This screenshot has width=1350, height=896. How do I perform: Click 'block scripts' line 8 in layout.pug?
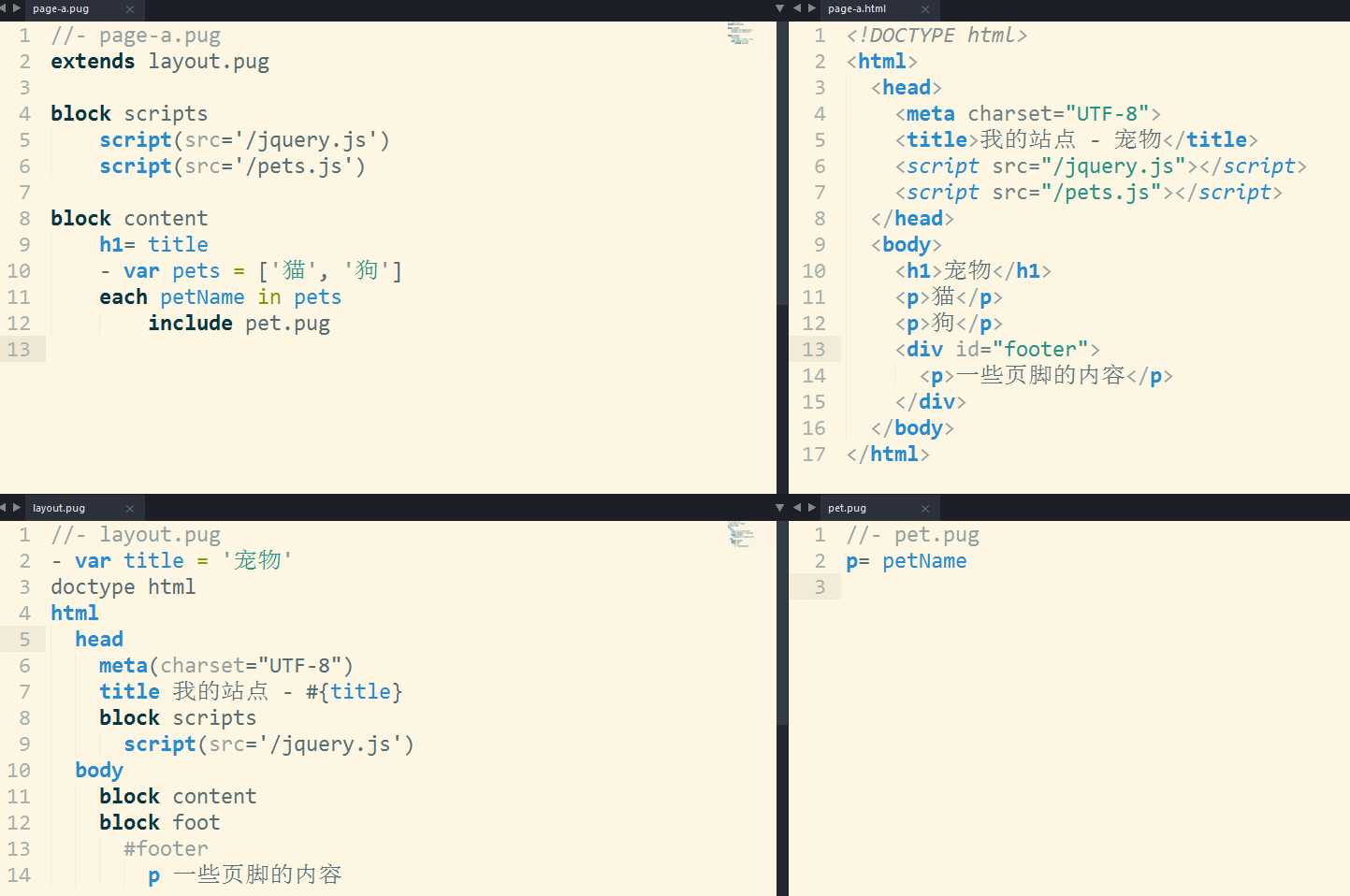tap(178, 718)
